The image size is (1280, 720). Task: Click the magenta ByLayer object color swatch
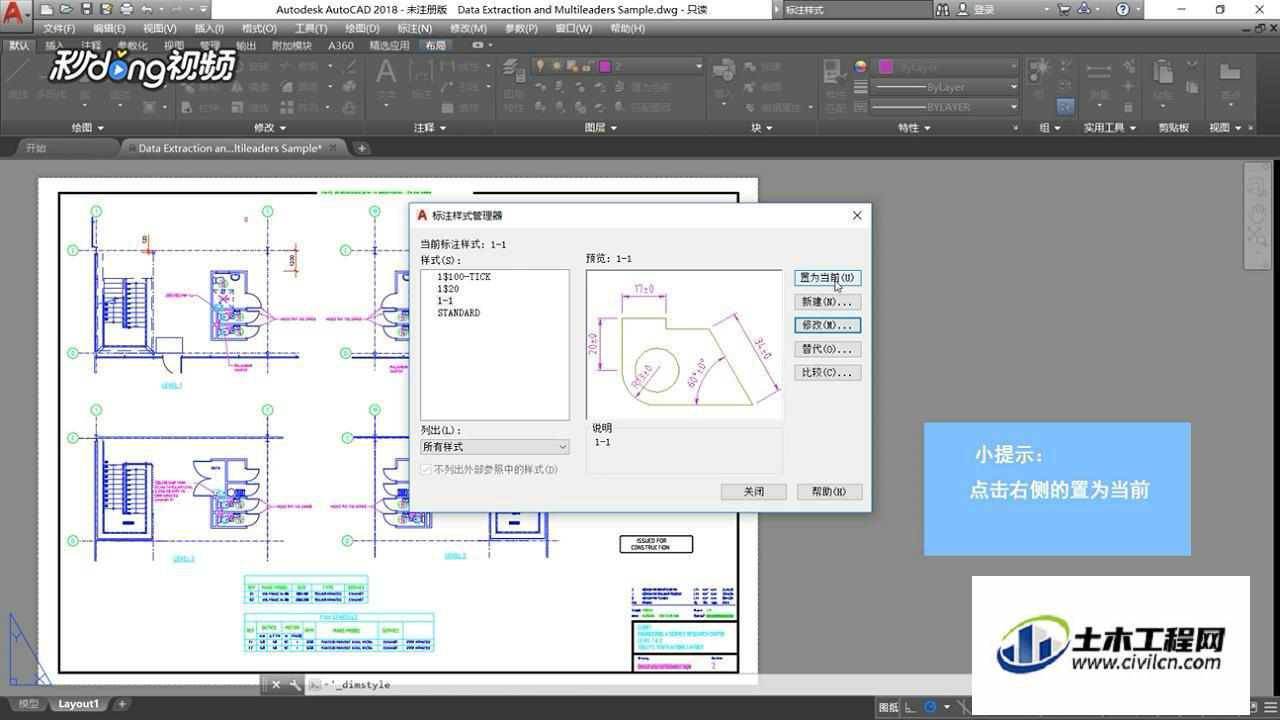click(885, 66)
